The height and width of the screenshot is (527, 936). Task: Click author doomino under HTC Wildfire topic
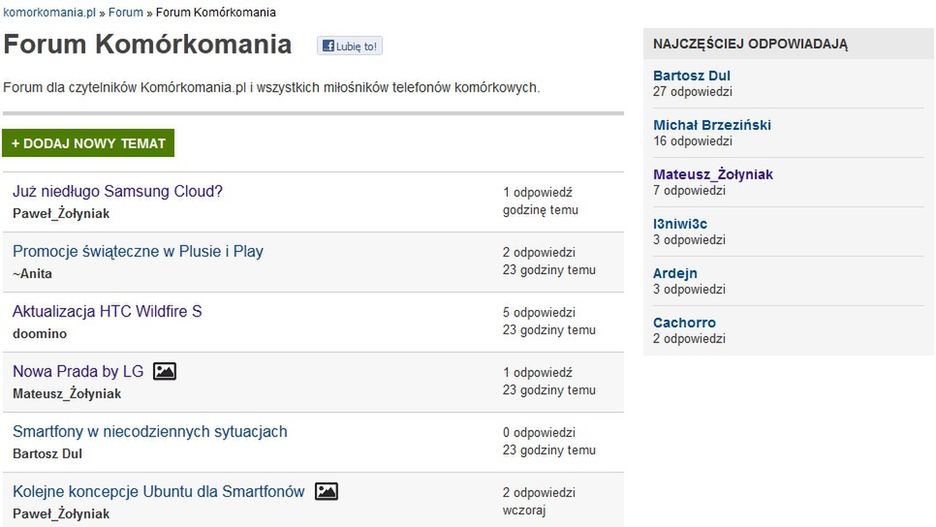39,334
